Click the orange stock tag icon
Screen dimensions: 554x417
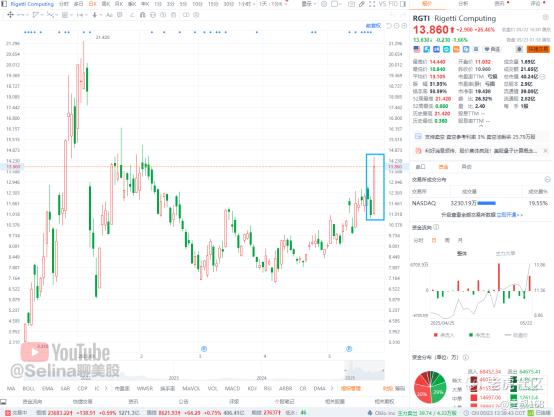point(456,49)
